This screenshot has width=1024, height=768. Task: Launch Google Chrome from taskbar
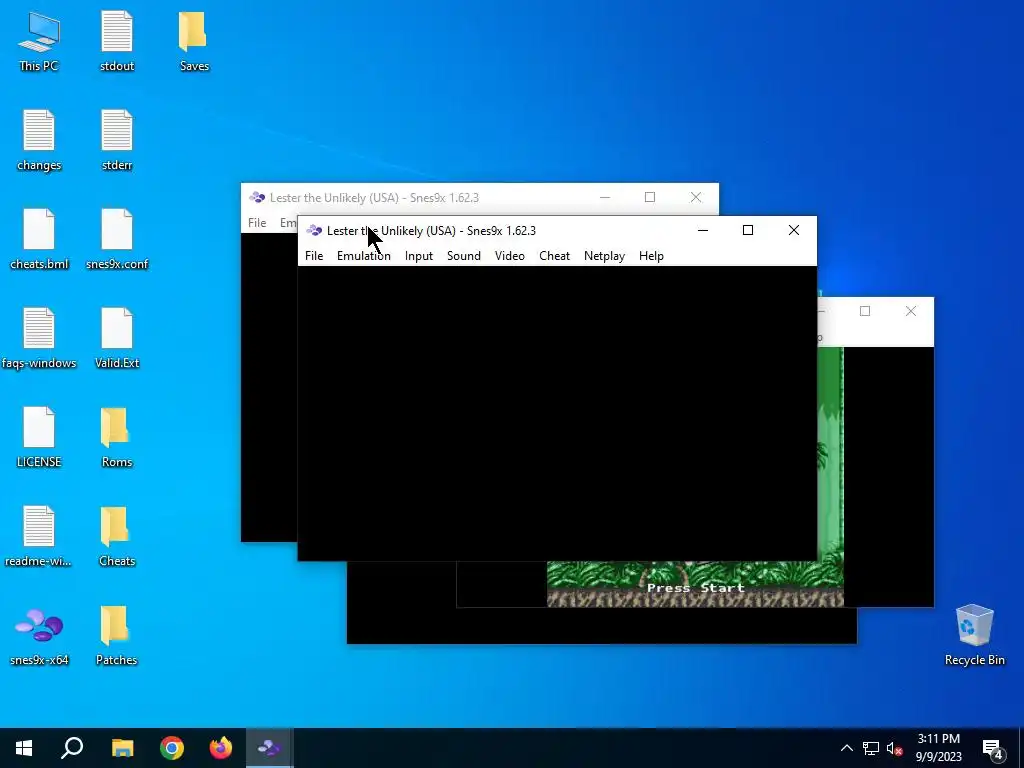(172, 748)
